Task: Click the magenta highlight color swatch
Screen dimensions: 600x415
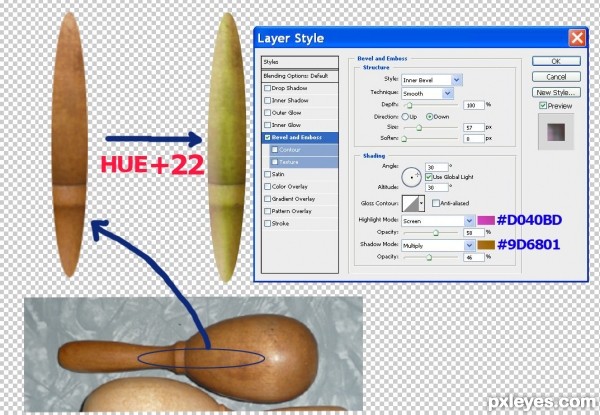Action: click(486, 220)
